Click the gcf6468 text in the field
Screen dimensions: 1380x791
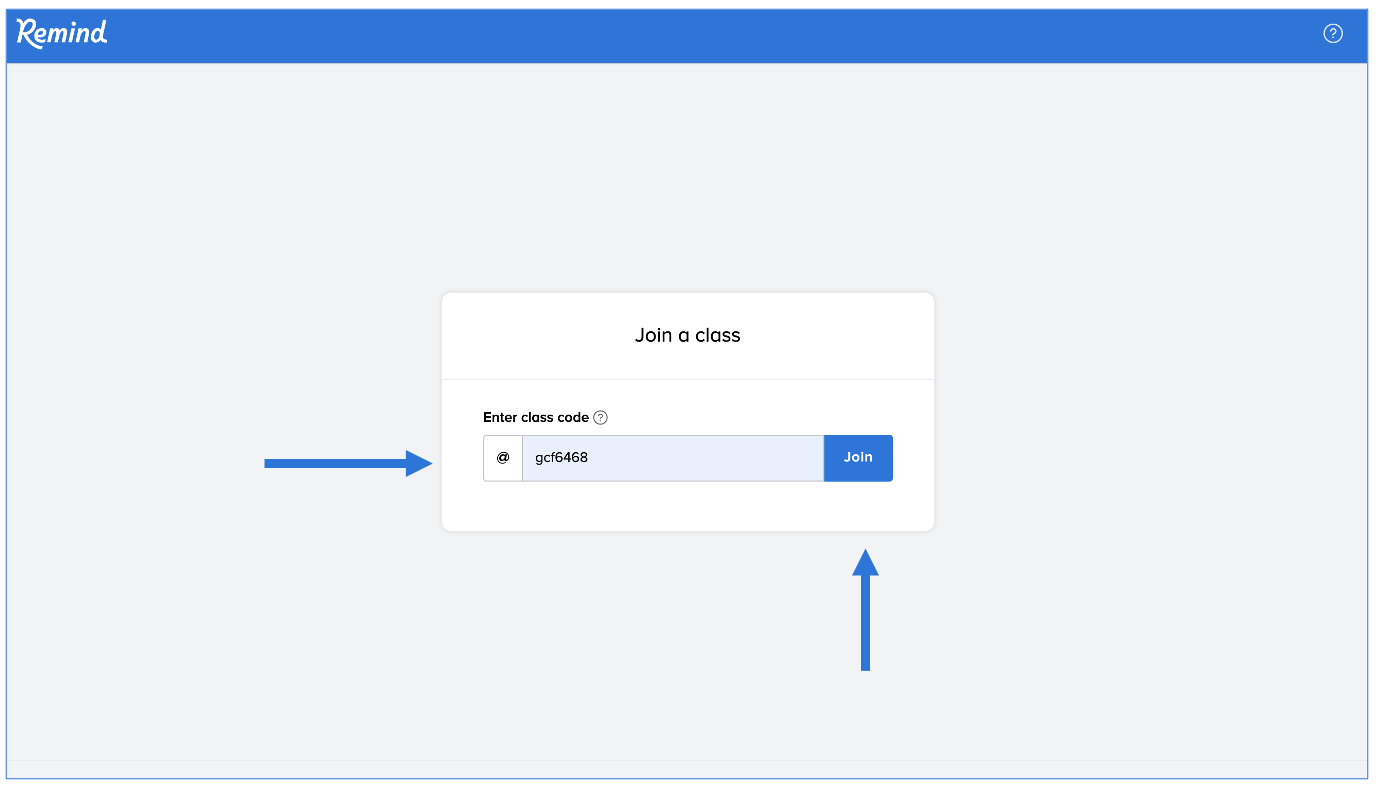click(x=561, y=458)
